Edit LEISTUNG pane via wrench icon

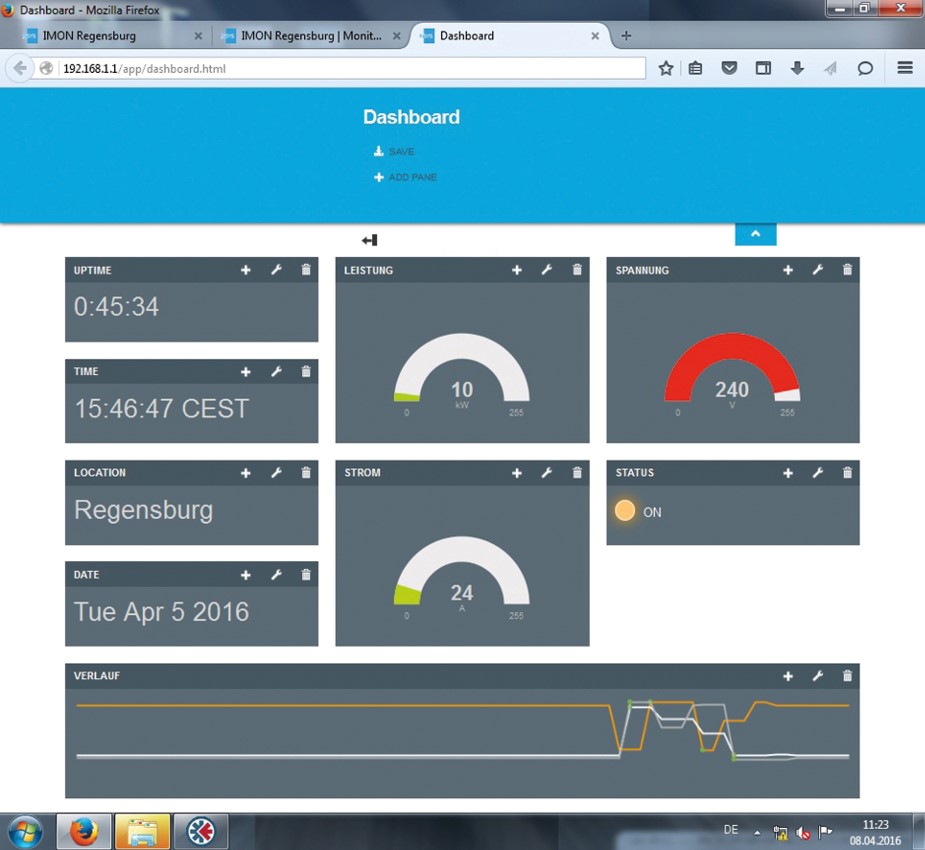click(547, 270)
